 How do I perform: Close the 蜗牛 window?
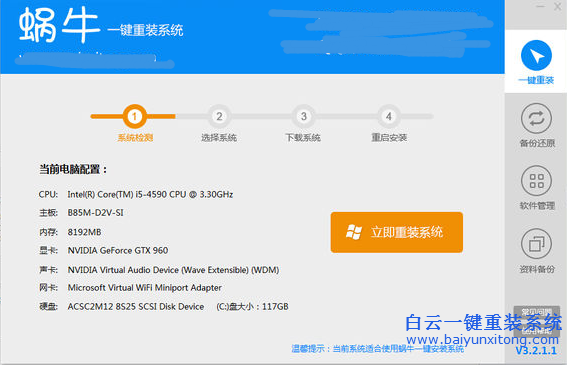[558, 6]
